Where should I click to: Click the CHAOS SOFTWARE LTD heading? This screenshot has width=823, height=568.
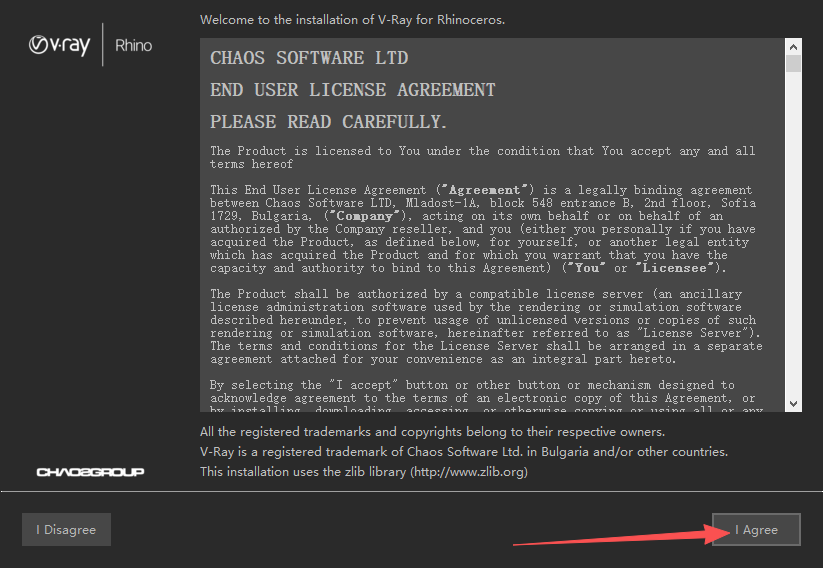click(x=309, y=58)
